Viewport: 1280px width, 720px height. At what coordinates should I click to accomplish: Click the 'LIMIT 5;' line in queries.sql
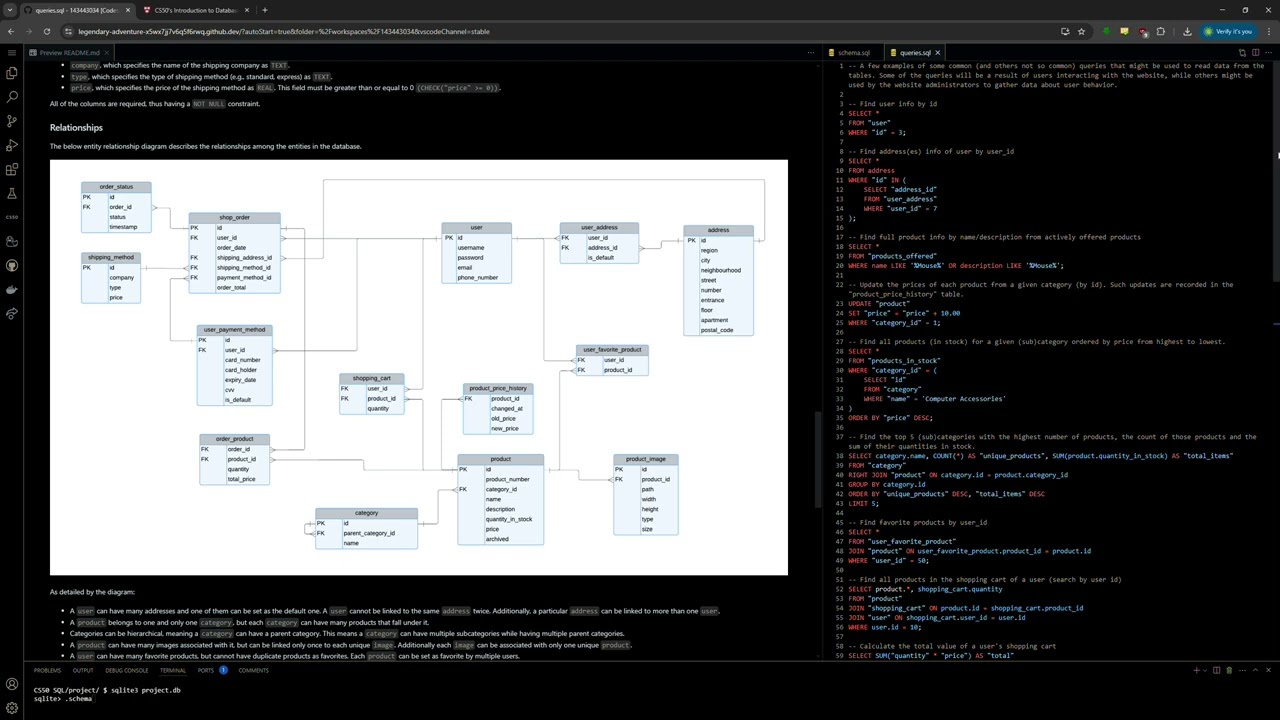pos(865,503)
